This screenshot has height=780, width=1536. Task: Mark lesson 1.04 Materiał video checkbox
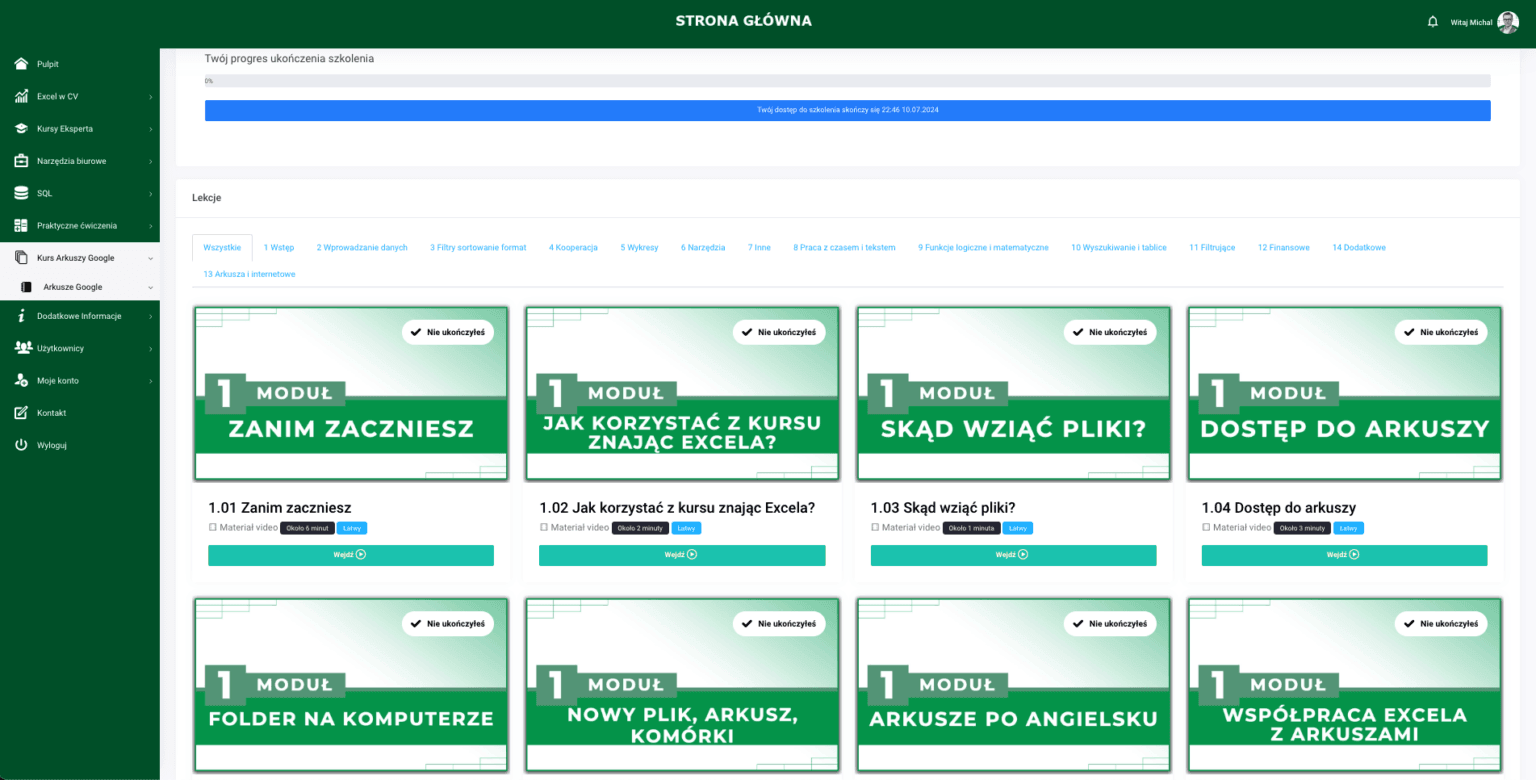click(x=1206, y=527)
